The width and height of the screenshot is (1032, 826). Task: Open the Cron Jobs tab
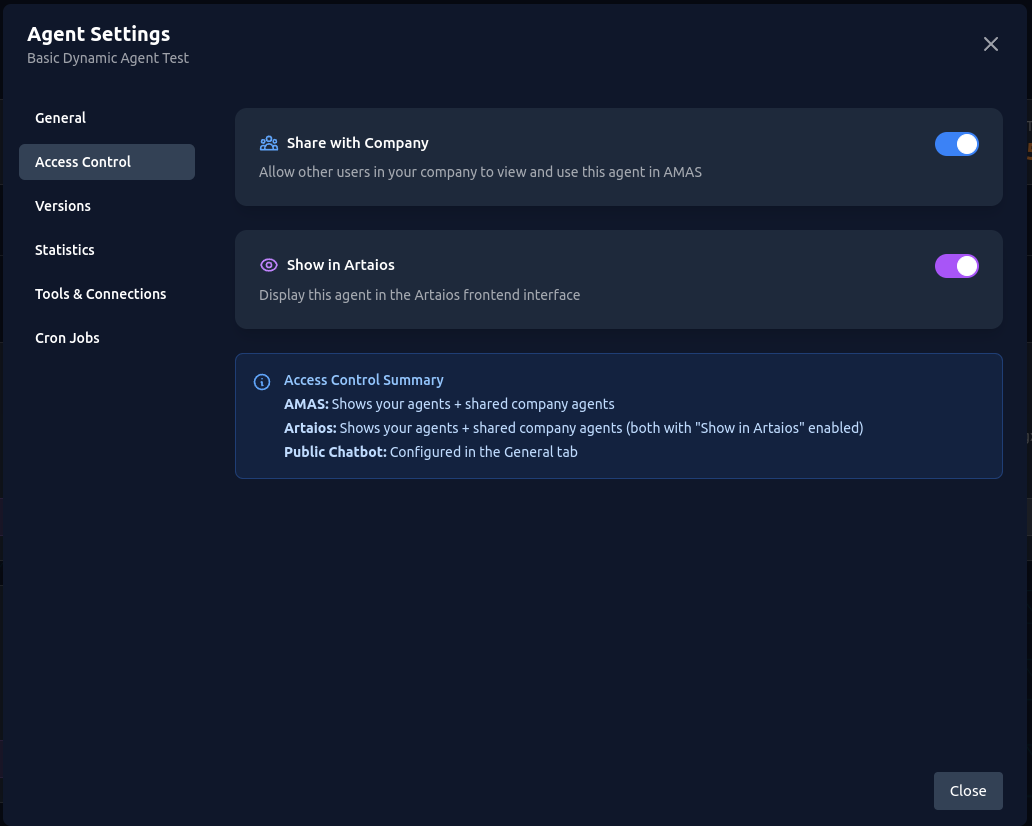[107, 338]
